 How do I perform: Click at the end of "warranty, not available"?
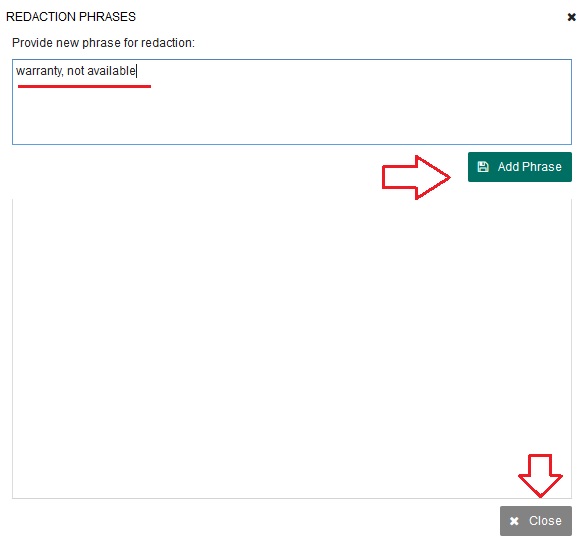136,71
